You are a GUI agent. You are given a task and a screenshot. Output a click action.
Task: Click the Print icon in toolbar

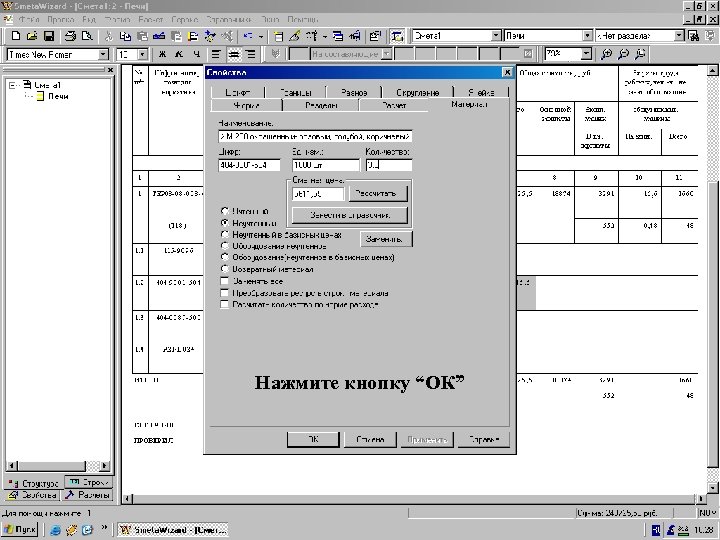tap(70, 35)
